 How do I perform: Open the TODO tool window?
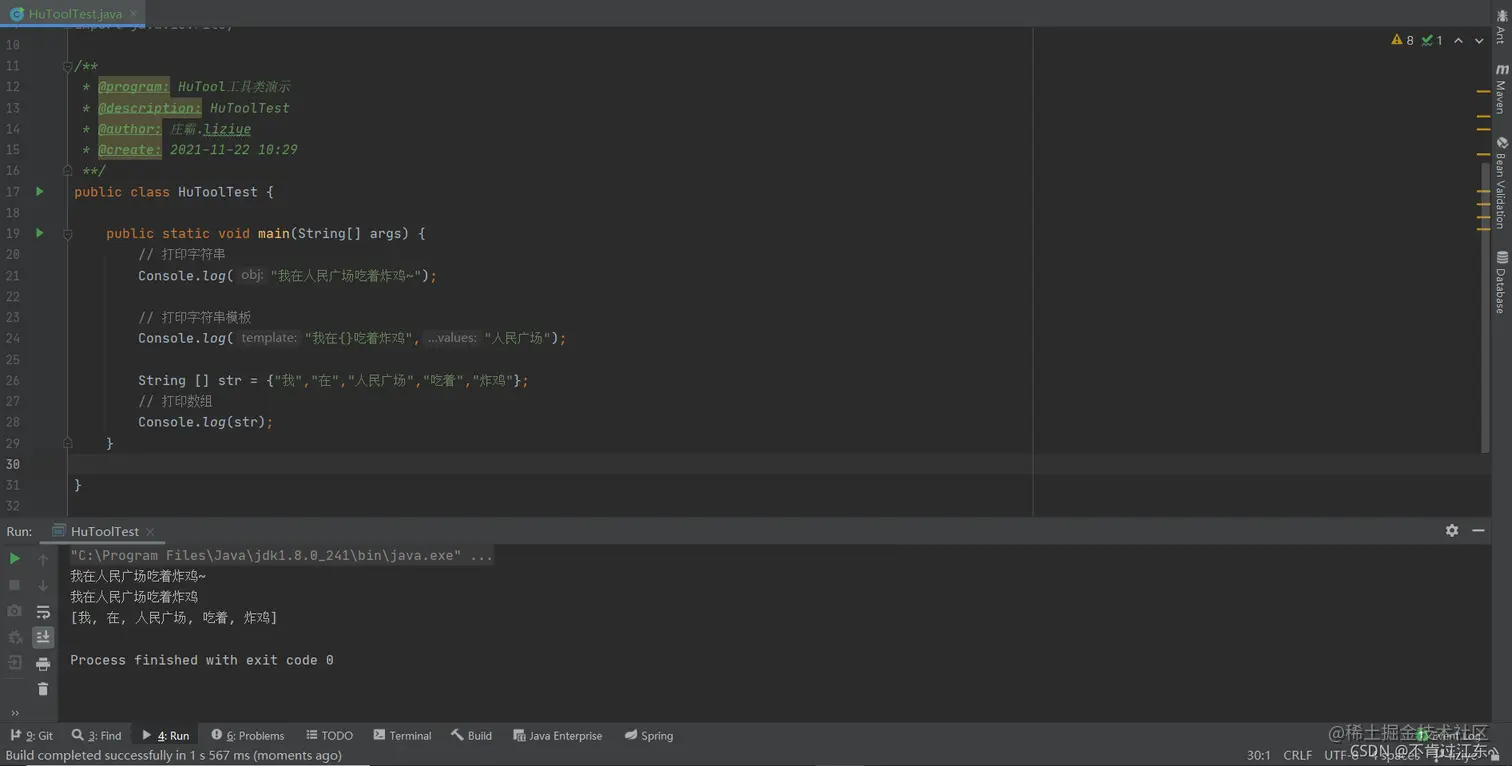pos(329,735)
